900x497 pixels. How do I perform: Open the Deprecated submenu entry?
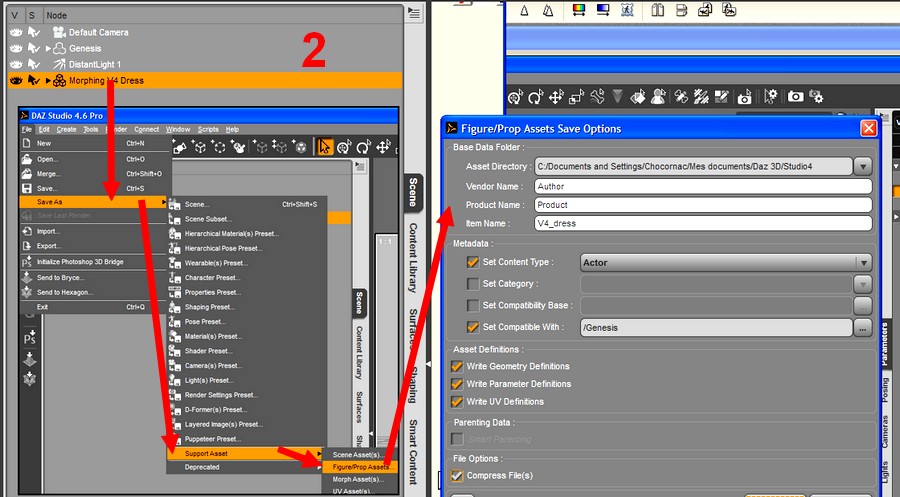245,467
